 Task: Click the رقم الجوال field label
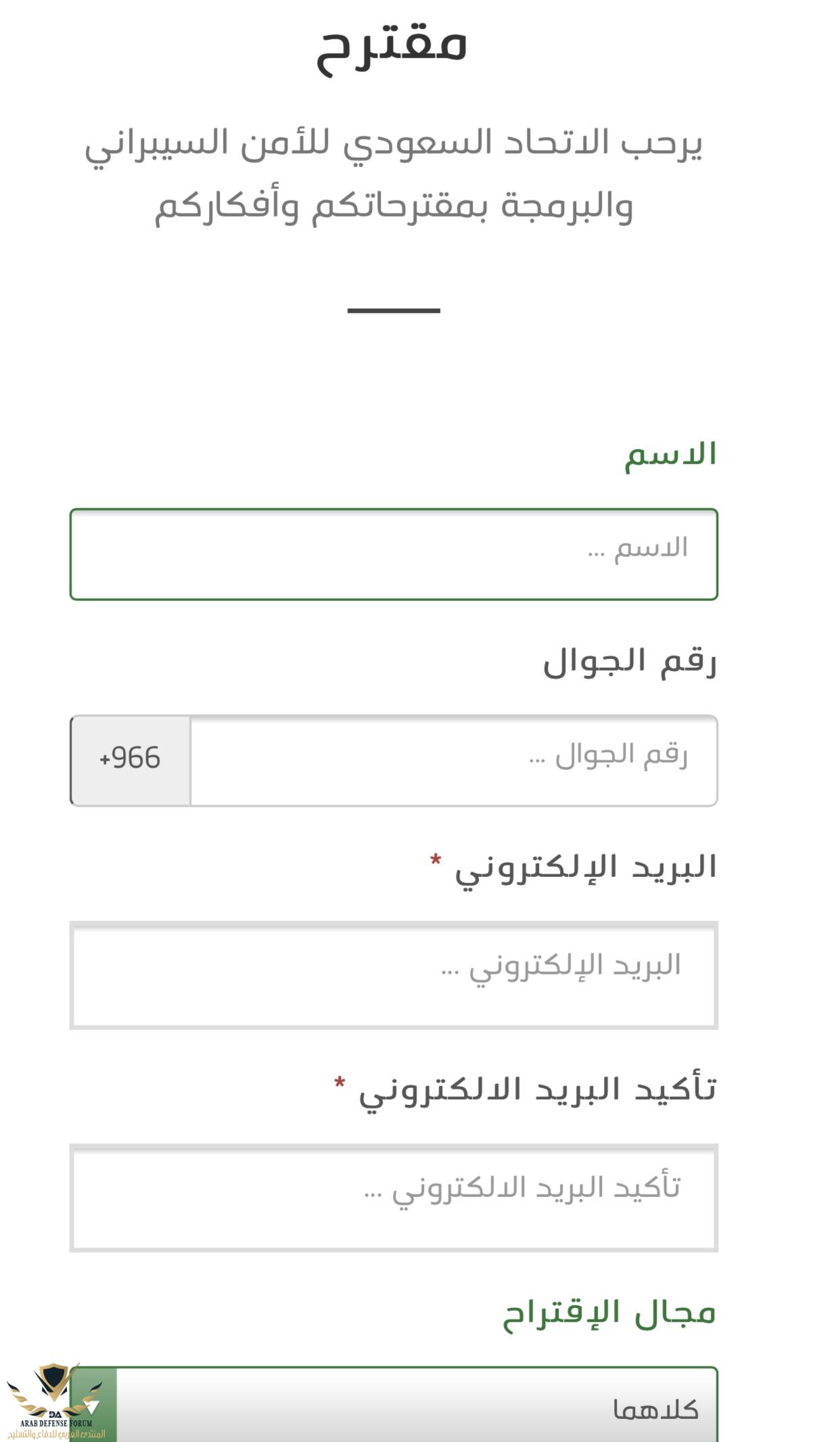[630, 661]
